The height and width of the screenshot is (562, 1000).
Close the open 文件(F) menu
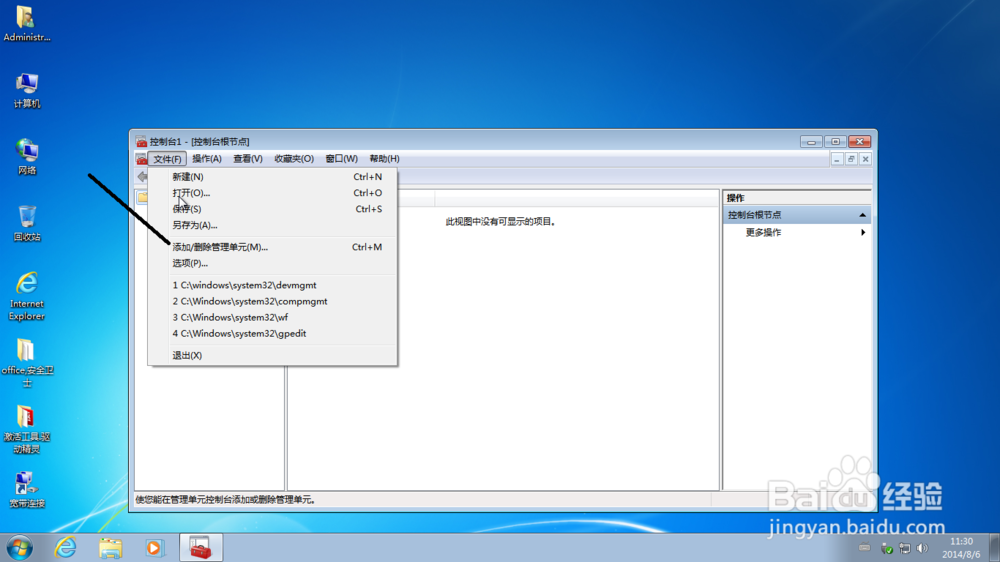click(x=167, y=159)
